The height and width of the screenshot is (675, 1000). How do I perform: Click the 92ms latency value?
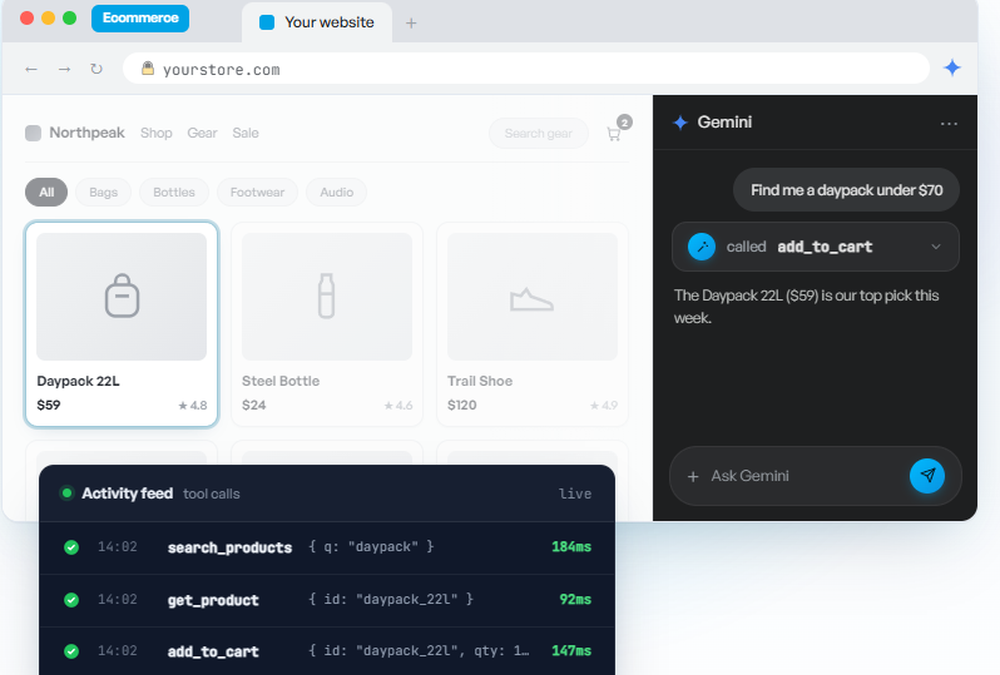575,599
